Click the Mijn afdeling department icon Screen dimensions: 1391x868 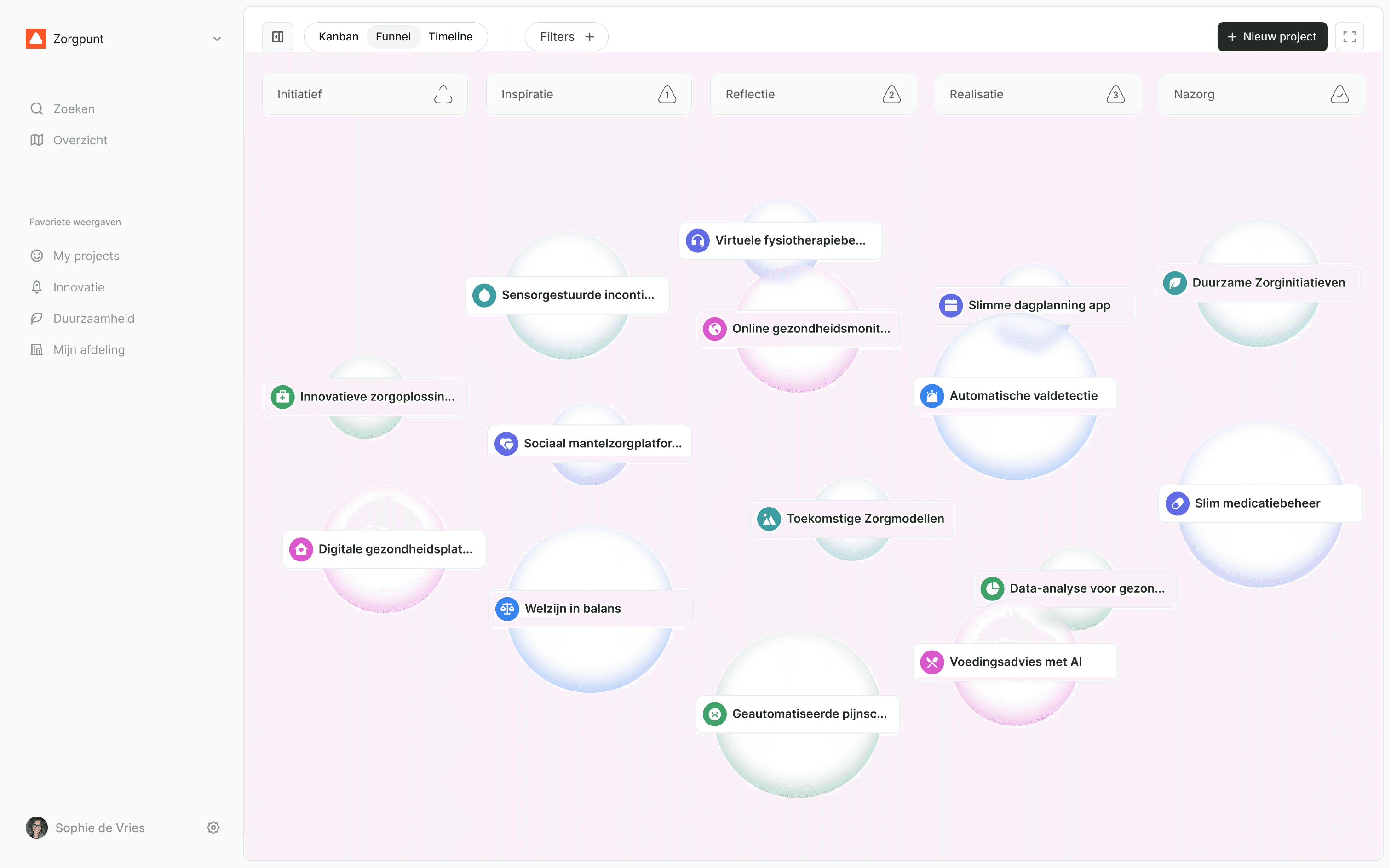click(x=37, y=349)
